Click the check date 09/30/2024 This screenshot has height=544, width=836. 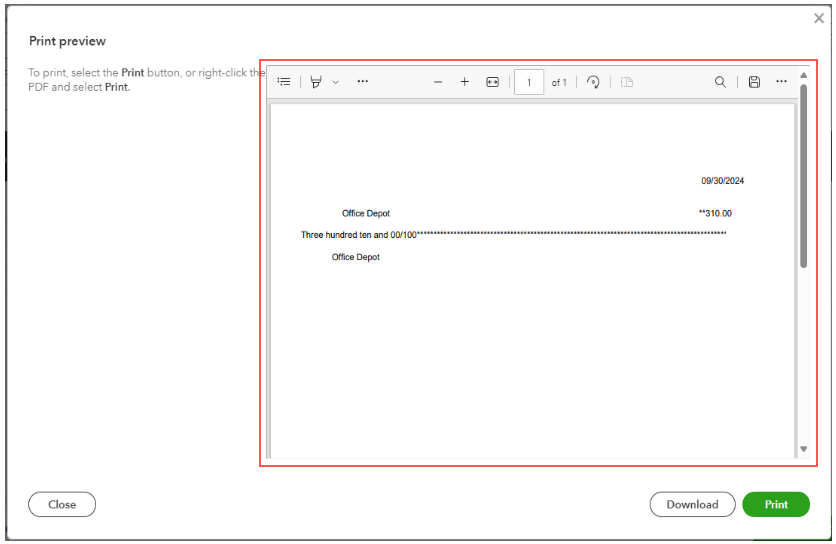[x=722, y=181]
